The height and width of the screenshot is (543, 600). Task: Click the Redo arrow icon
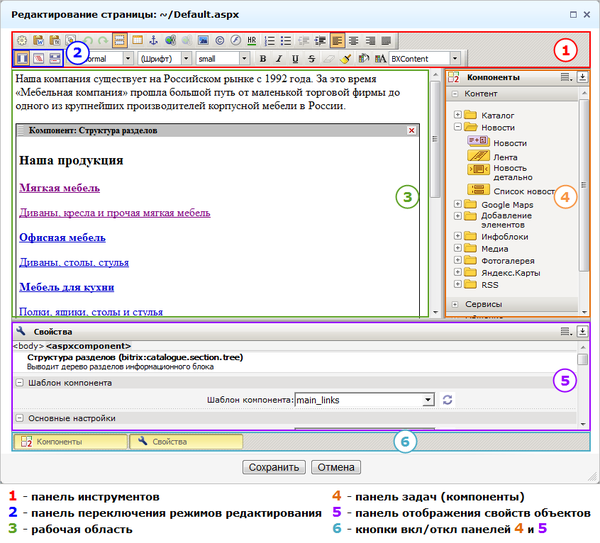pyautogui.click(x=103, y=40)
